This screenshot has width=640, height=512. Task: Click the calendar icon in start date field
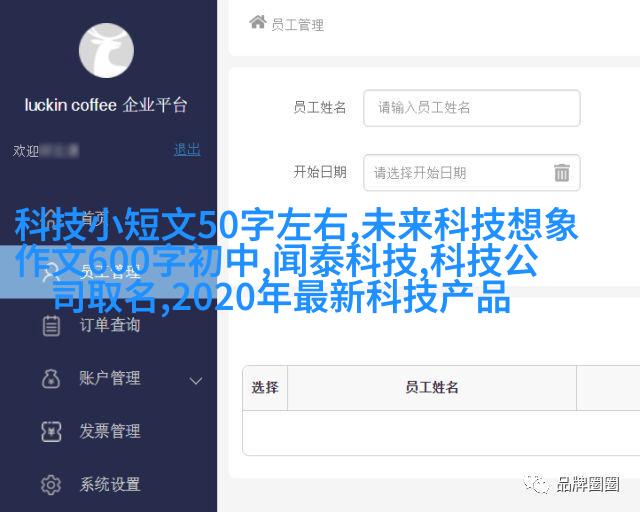pos(562,172)
